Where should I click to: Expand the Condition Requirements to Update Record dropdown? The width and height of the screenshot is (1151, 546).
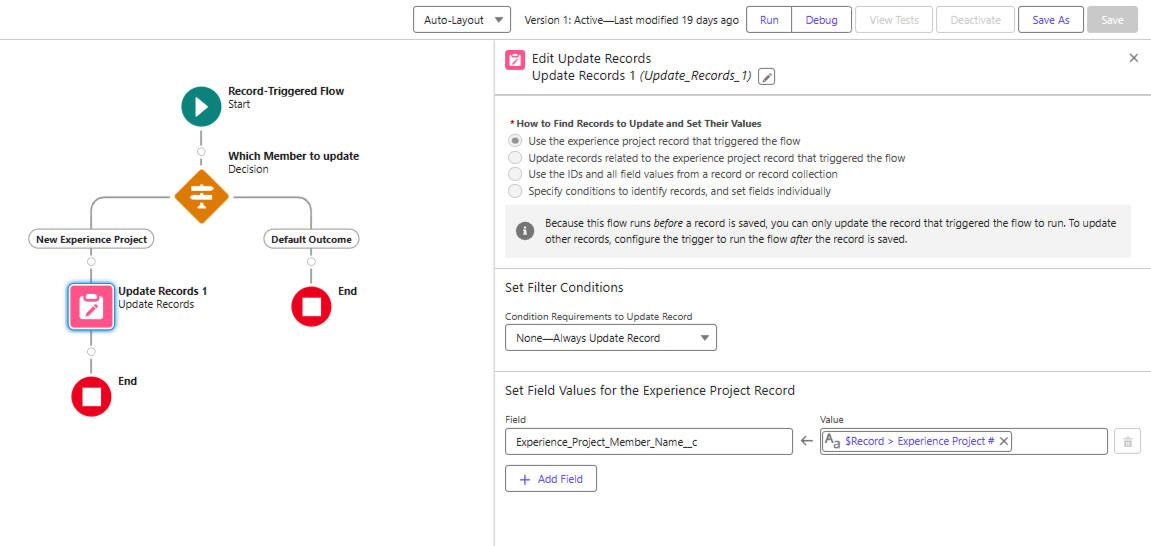pyautogui.click(x=610, y=338)
